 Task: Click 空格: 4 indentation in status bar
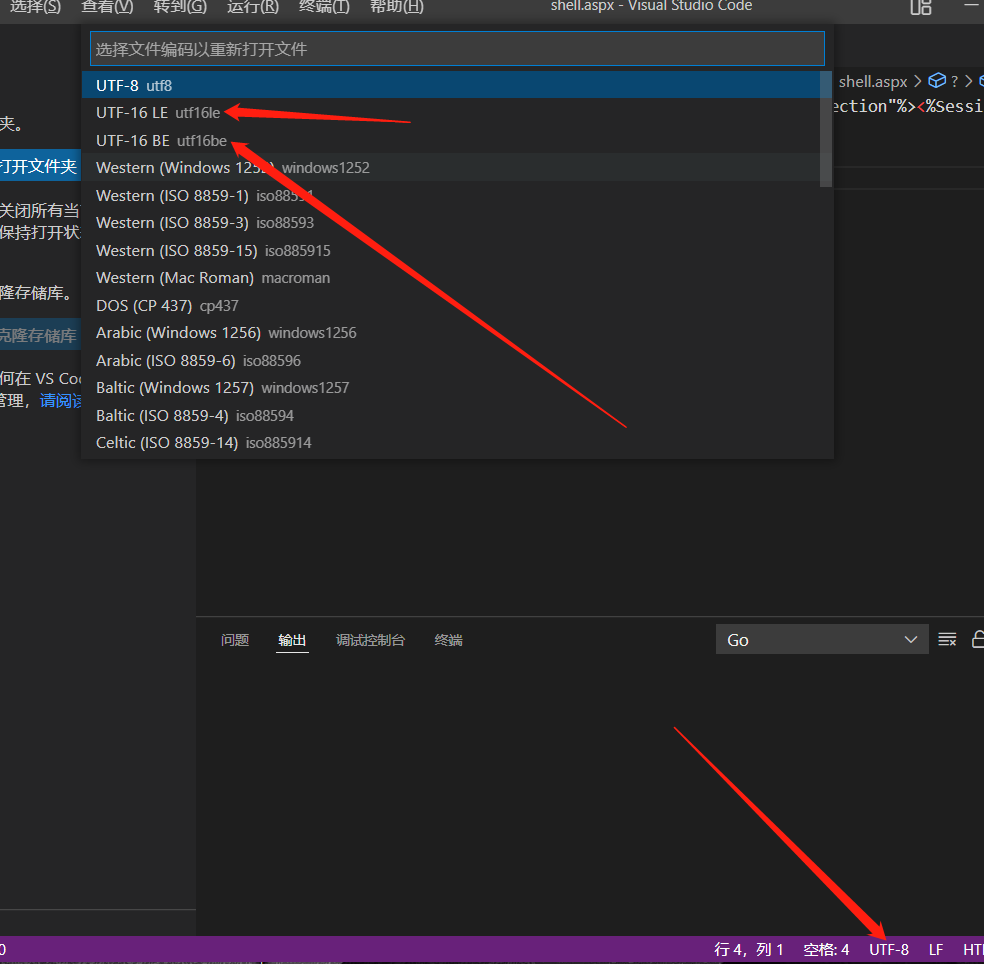(x=826, y=950)
